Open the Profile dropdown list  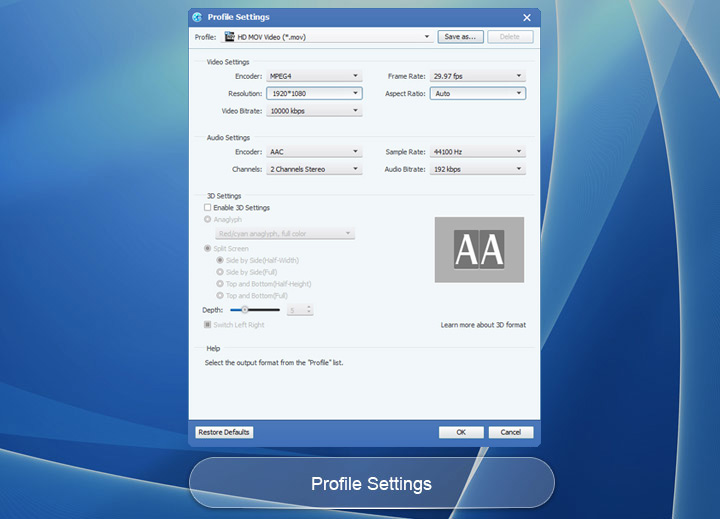(x=327, y=37)
